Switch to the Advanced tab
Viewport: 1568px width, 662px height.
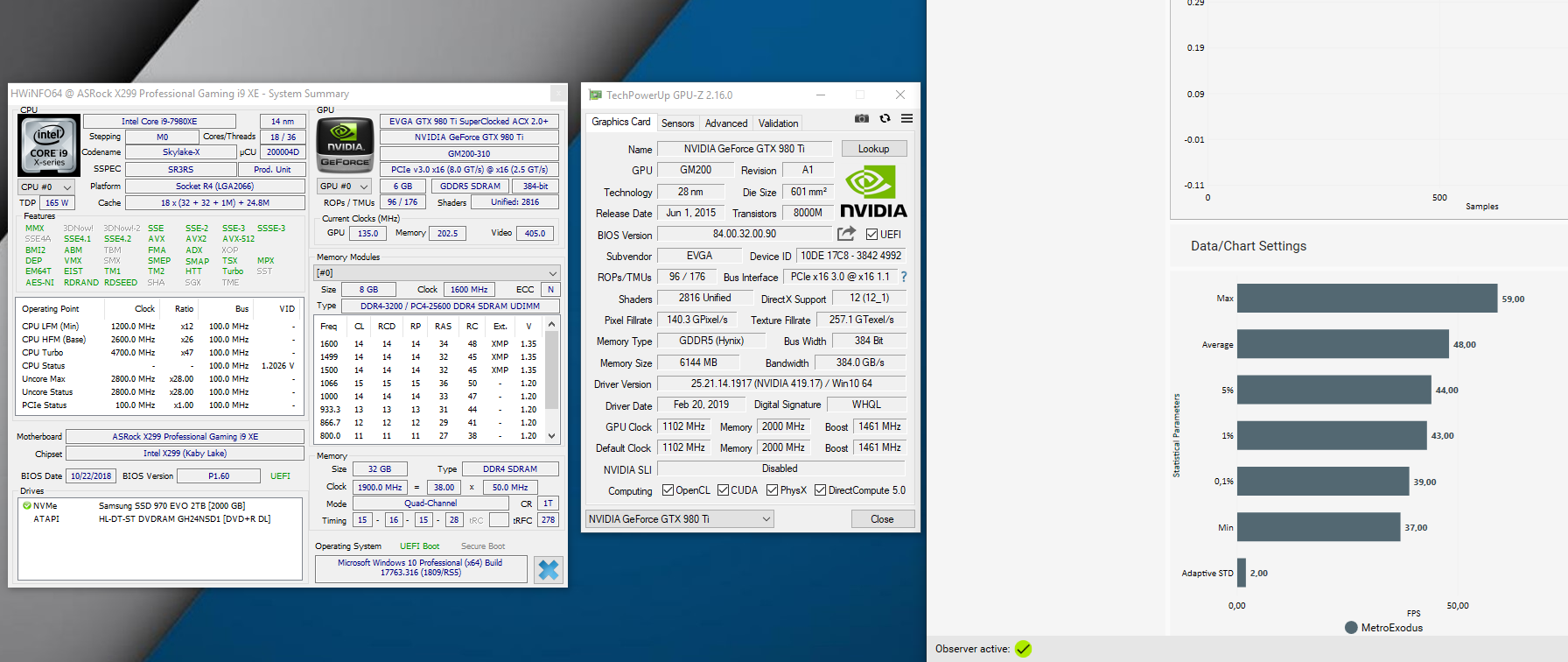click(726, 123)
